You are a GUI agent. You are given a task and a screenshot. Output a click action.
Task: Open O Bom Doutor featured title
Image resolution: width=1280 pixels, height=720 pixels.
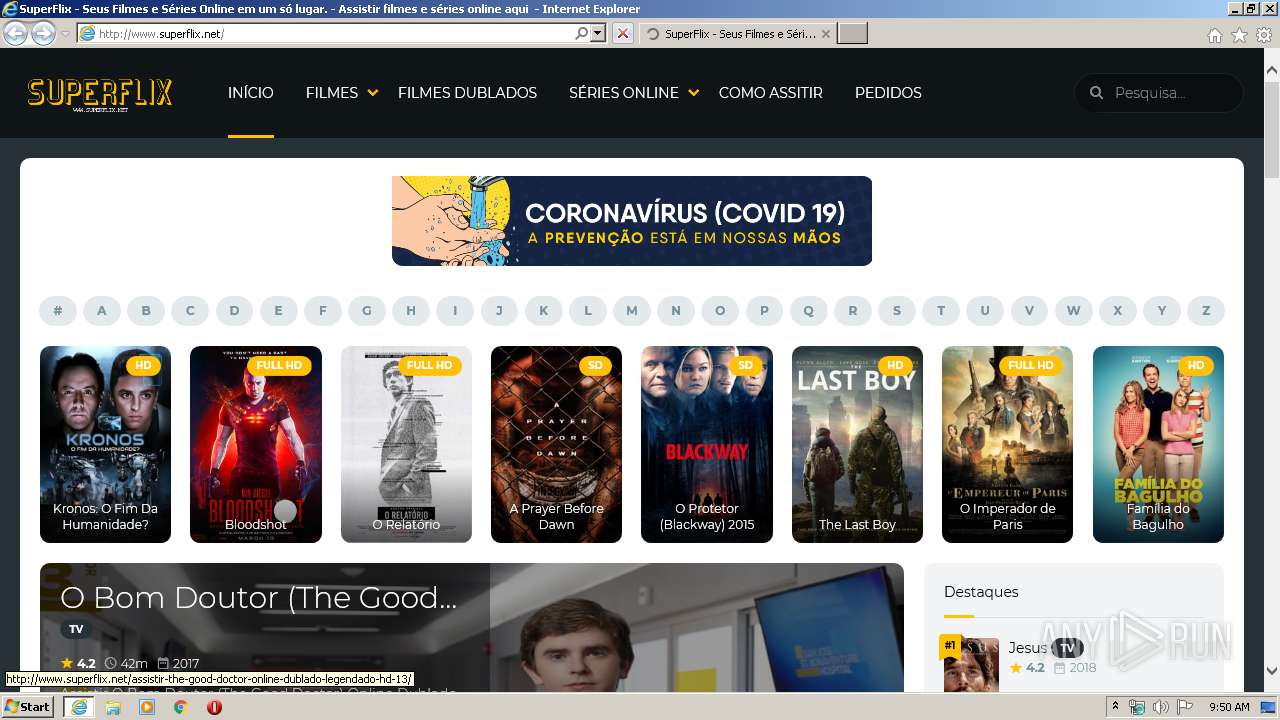point(259,598)
